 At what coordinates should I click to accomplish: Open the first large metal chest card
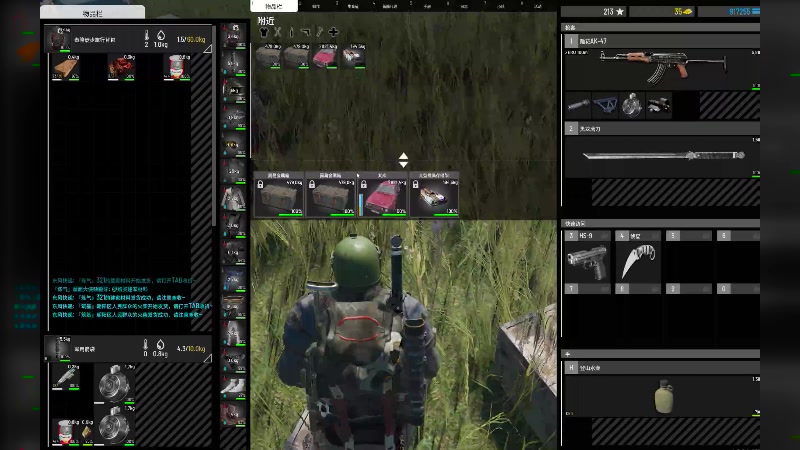(x=279, y=194)
